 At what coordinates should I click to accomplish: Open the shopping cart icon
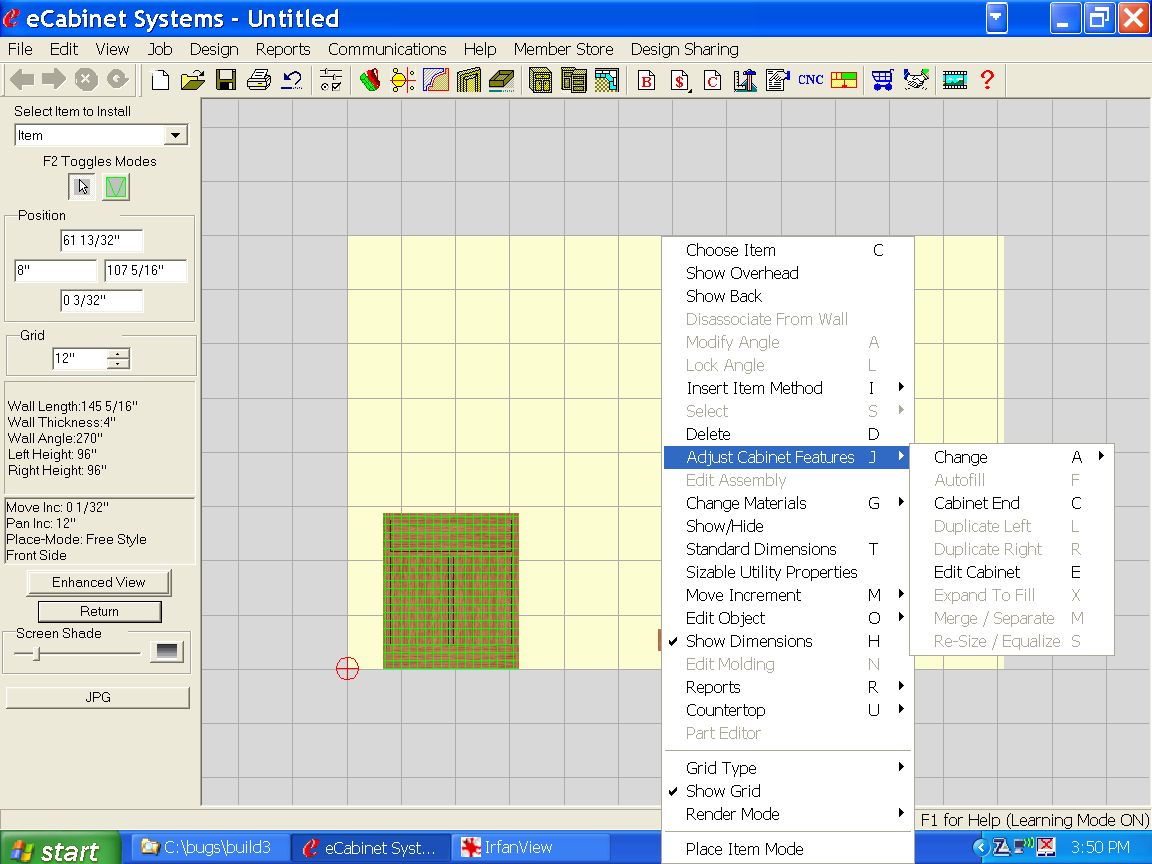(x=882, y=79)
